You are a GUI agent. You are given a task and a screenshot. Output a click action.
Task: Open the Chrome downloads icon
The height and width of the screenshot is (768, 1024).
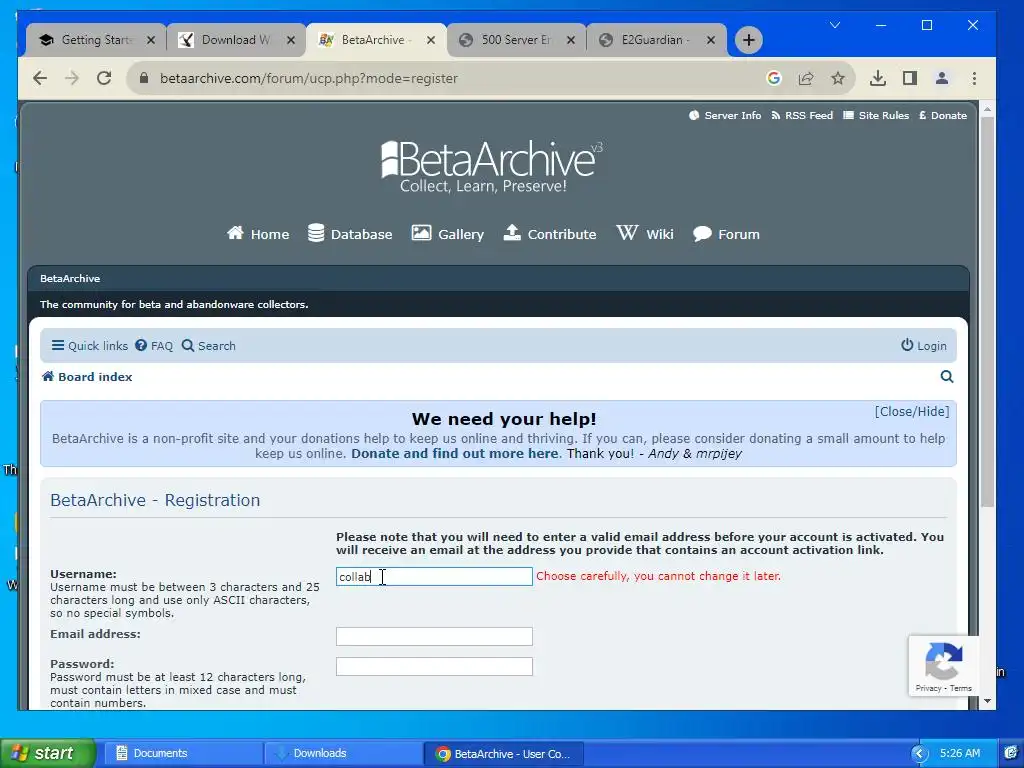pyautogui.click(x=878, y=78)
